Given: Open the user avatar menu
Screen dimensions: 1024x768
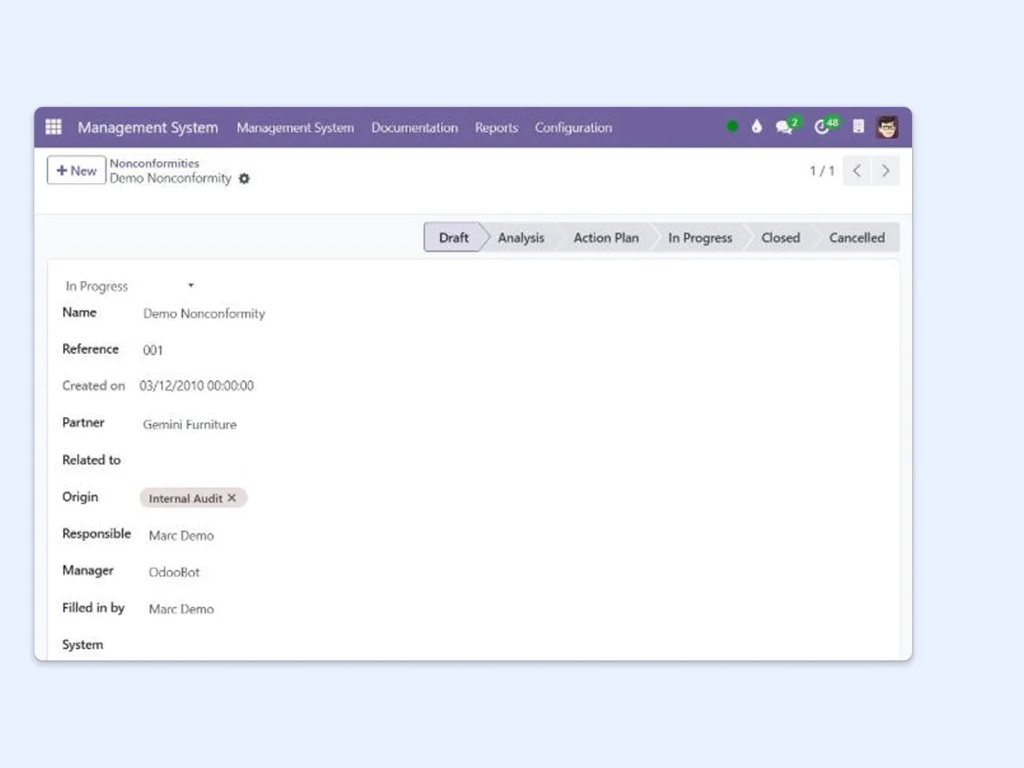Looking at the screenshot, I should pyautogui.click(x=887, y=127).
